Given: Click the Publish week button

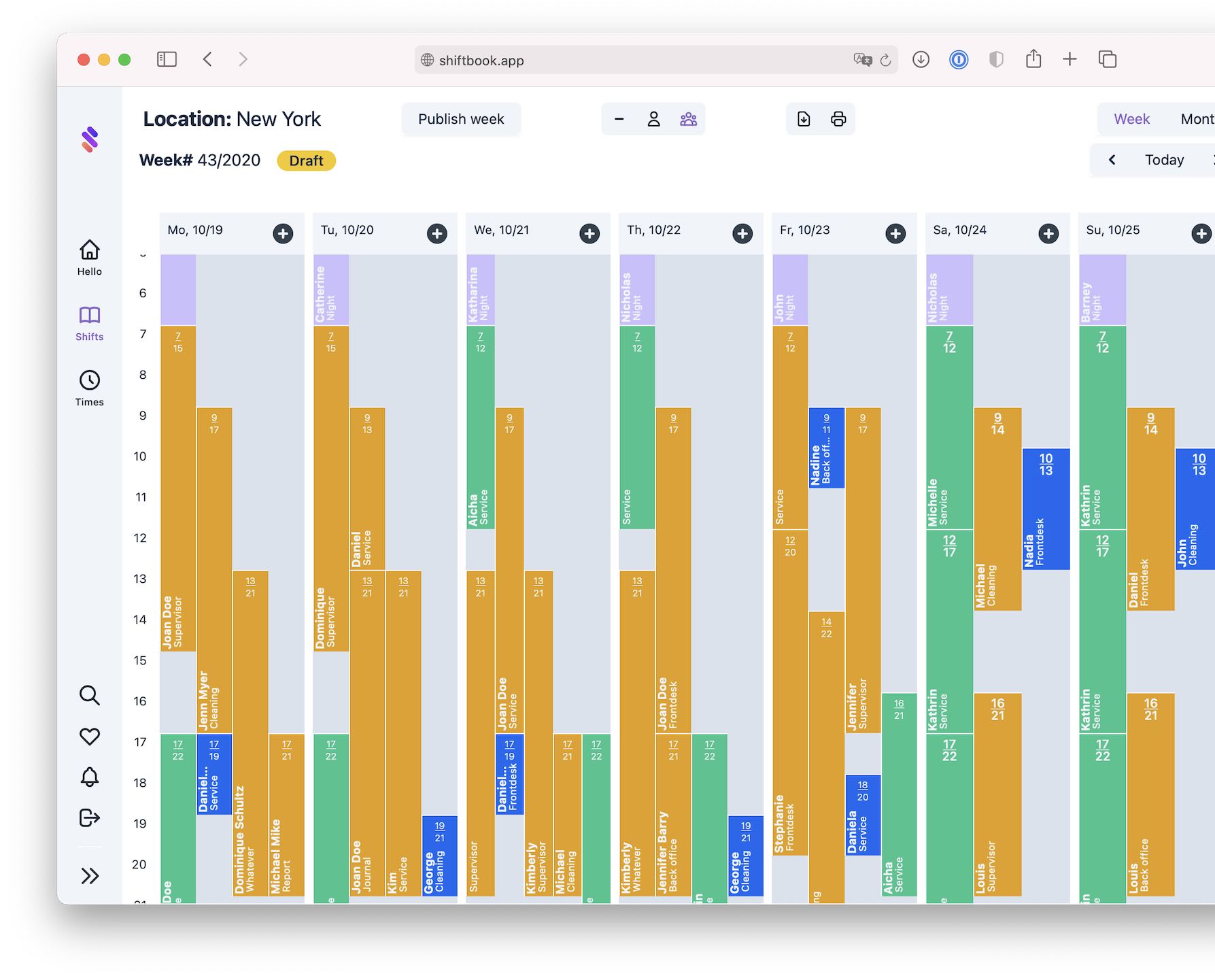Looking at the screenshot, I should [x=461, y=118].
